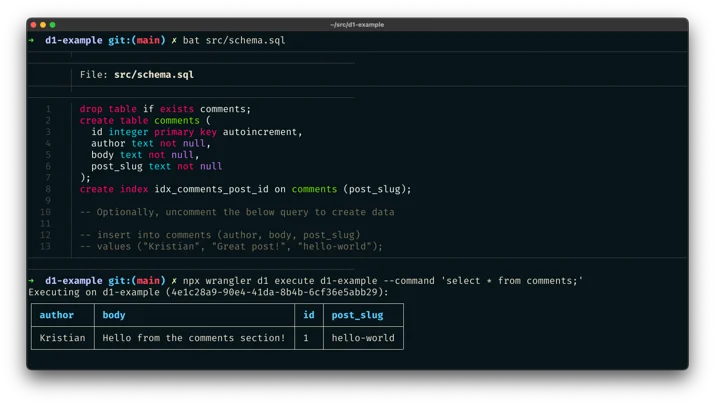Click the 'Kristian' table cell

tap(62, 338)
